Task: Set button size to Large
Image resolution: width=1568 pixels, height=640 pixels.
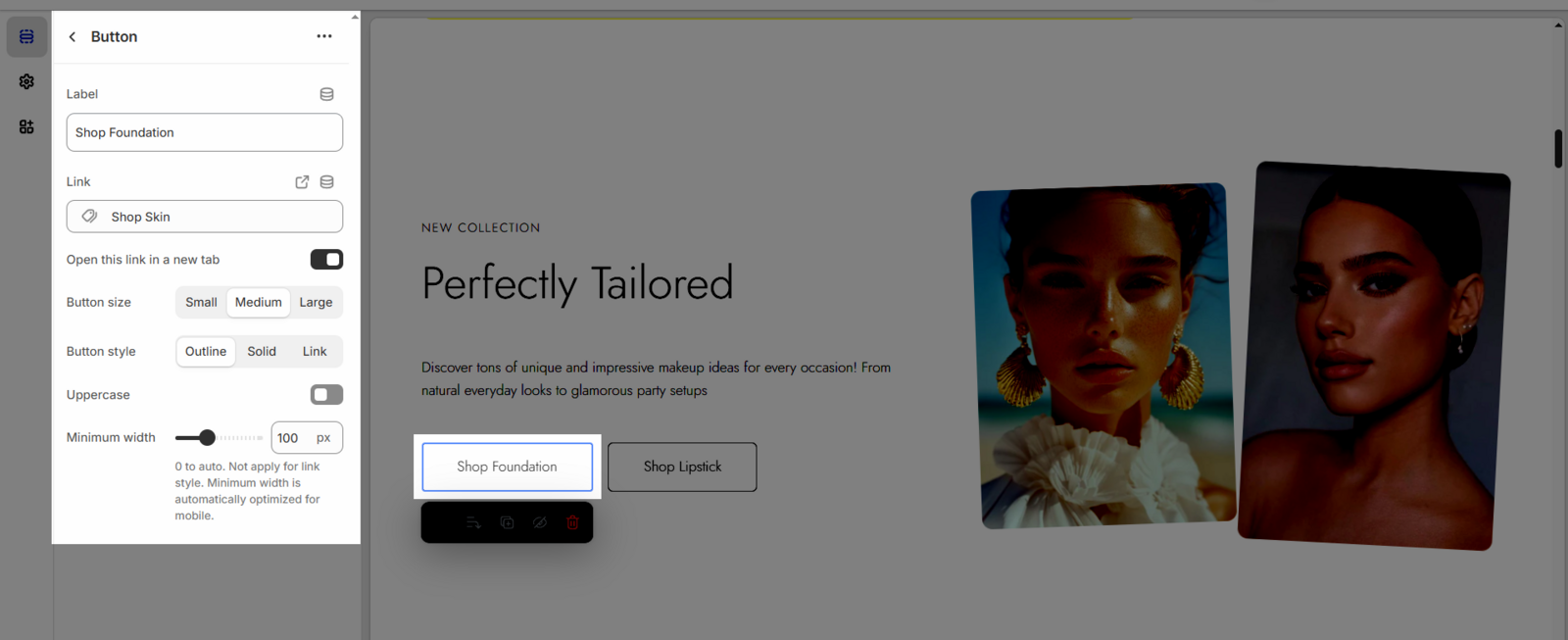Action: tap(316, 303)
